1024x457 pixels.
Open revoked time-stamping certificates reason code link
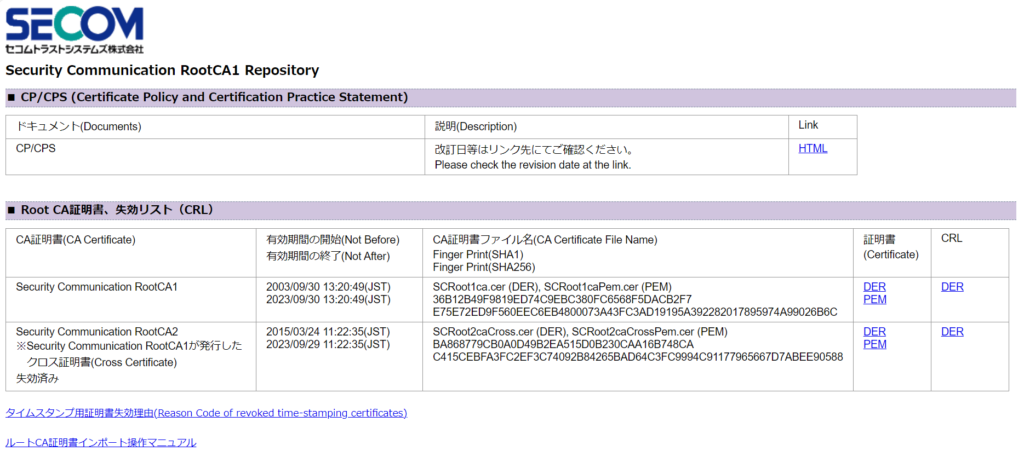point(206,413)
